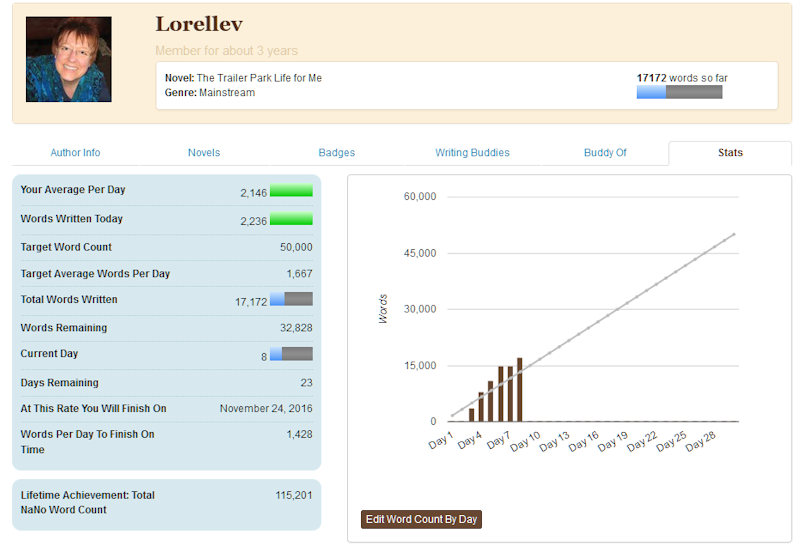
Task: Click the Stats tab
Action: (730, 153)
